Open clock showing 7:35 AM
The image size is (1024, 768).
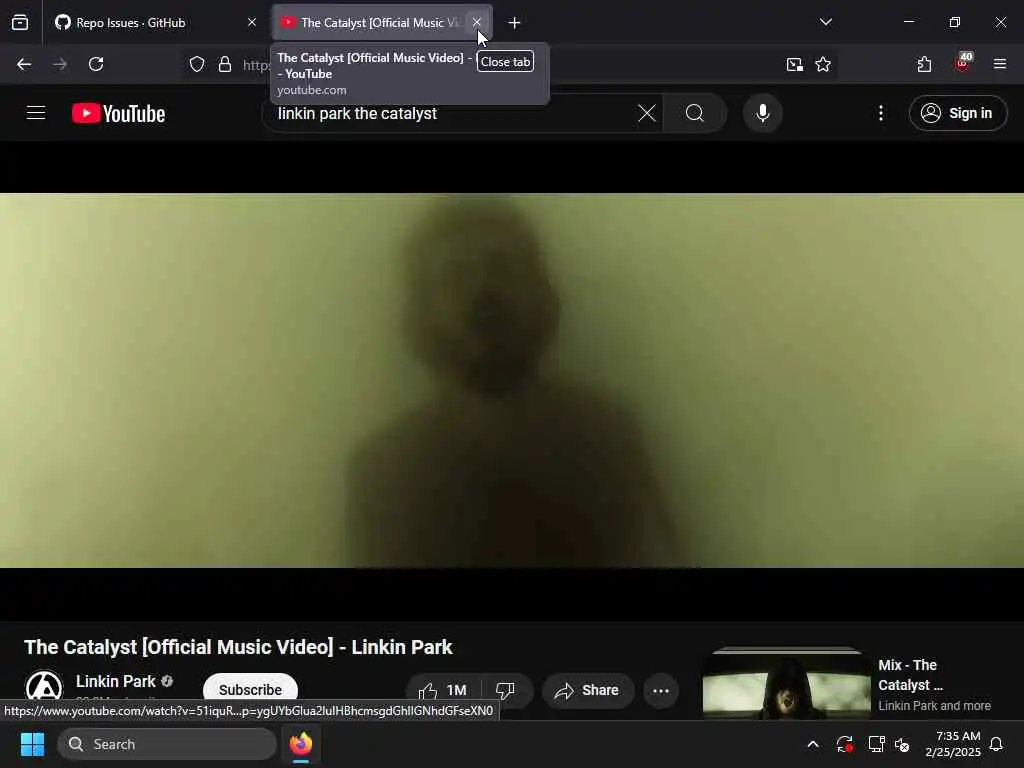[953, 744]
